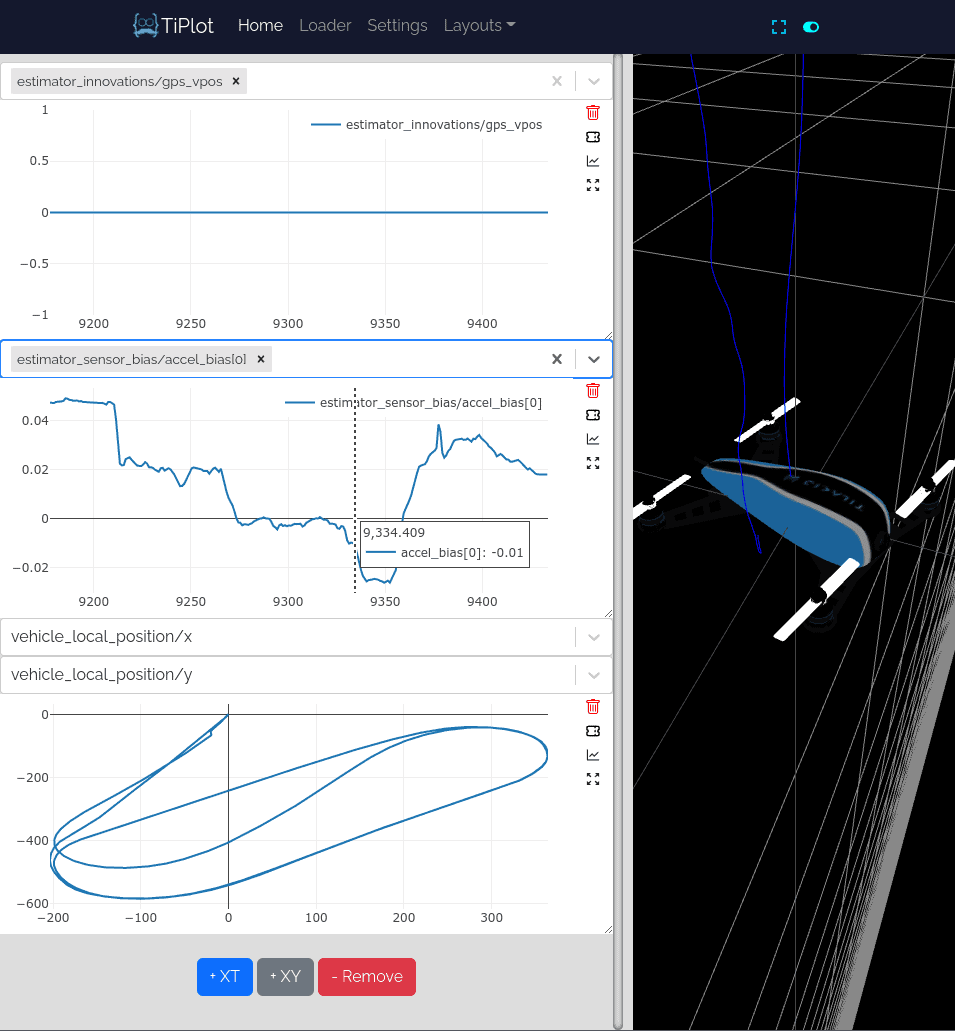Image resolution: width=955 pixels, height=1031 pixels.
Task: Click the chevron of the vehicle_local_position/x dropdown
Action: 594,637
